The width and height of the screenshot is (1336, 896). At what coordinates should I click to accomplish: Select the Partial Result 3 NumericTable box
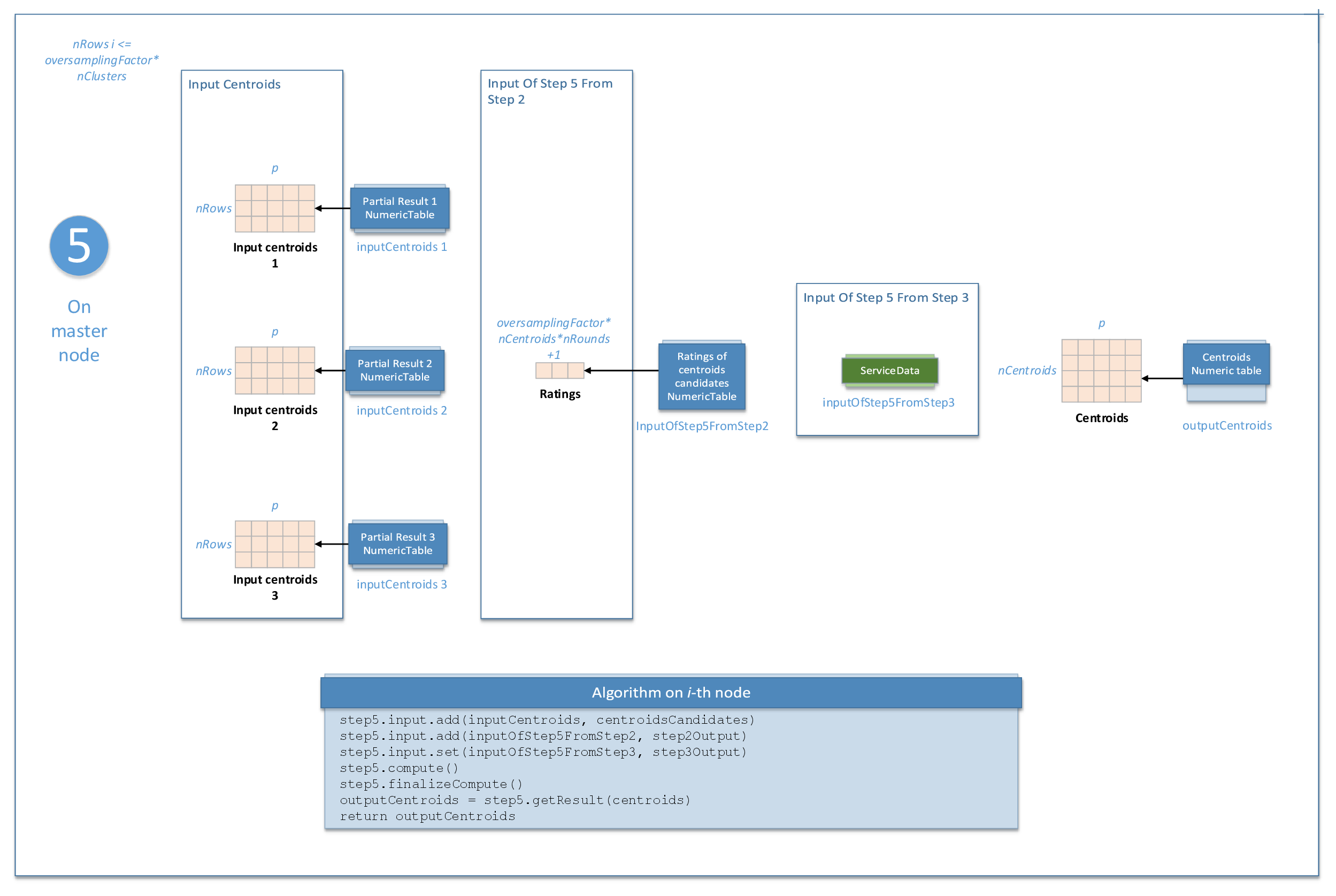[x=397, y=543]
